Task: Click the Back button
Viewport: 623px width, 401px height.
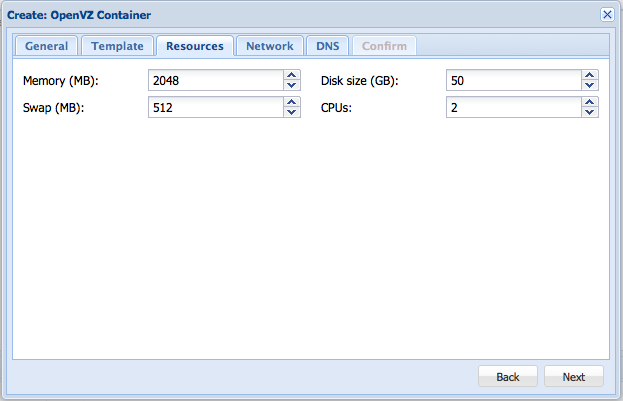Action: [508, 376]
